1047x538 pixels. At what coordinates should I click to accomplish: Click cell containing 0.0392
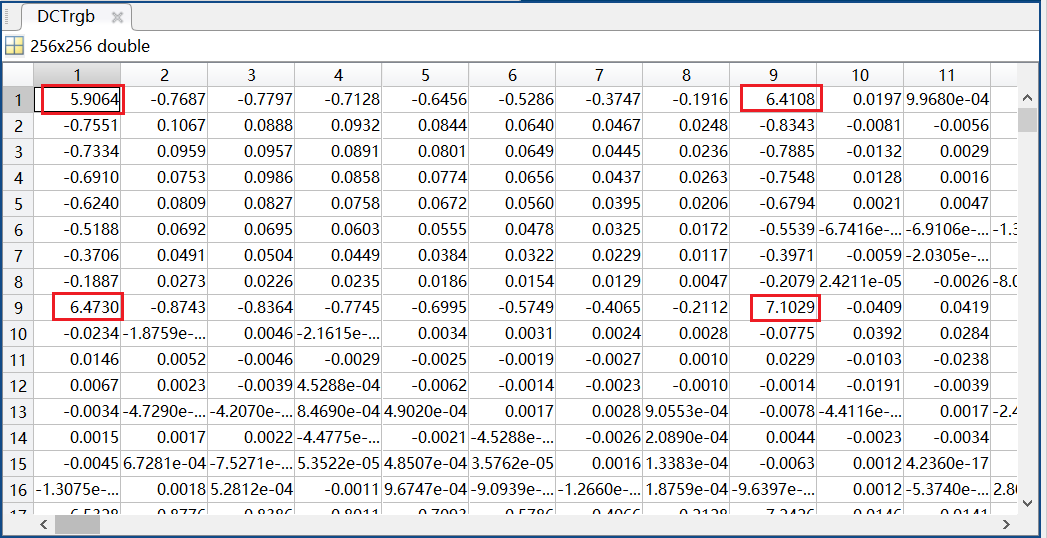click(860, 334)
